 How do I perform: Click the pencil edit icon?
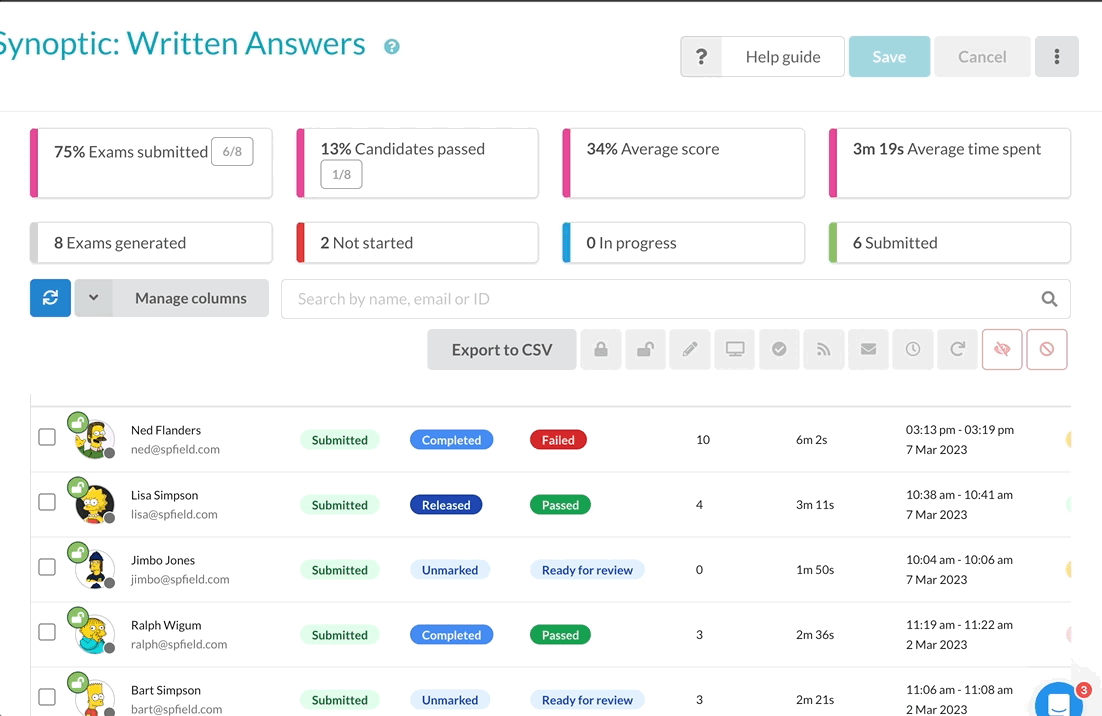tap(690, 350)
